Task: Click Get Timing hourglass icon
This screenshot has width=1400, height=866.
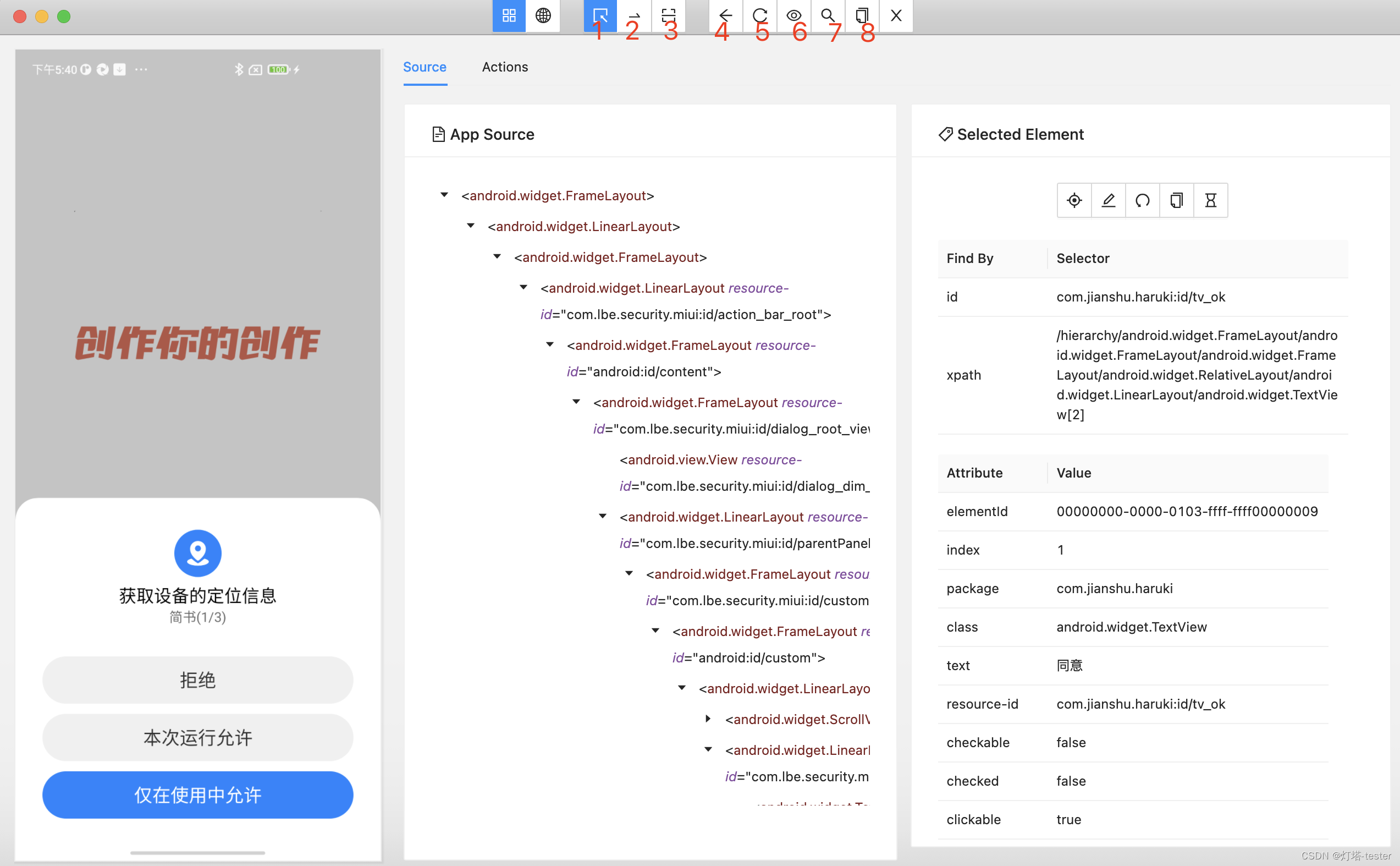Action: click(1210, 200)
